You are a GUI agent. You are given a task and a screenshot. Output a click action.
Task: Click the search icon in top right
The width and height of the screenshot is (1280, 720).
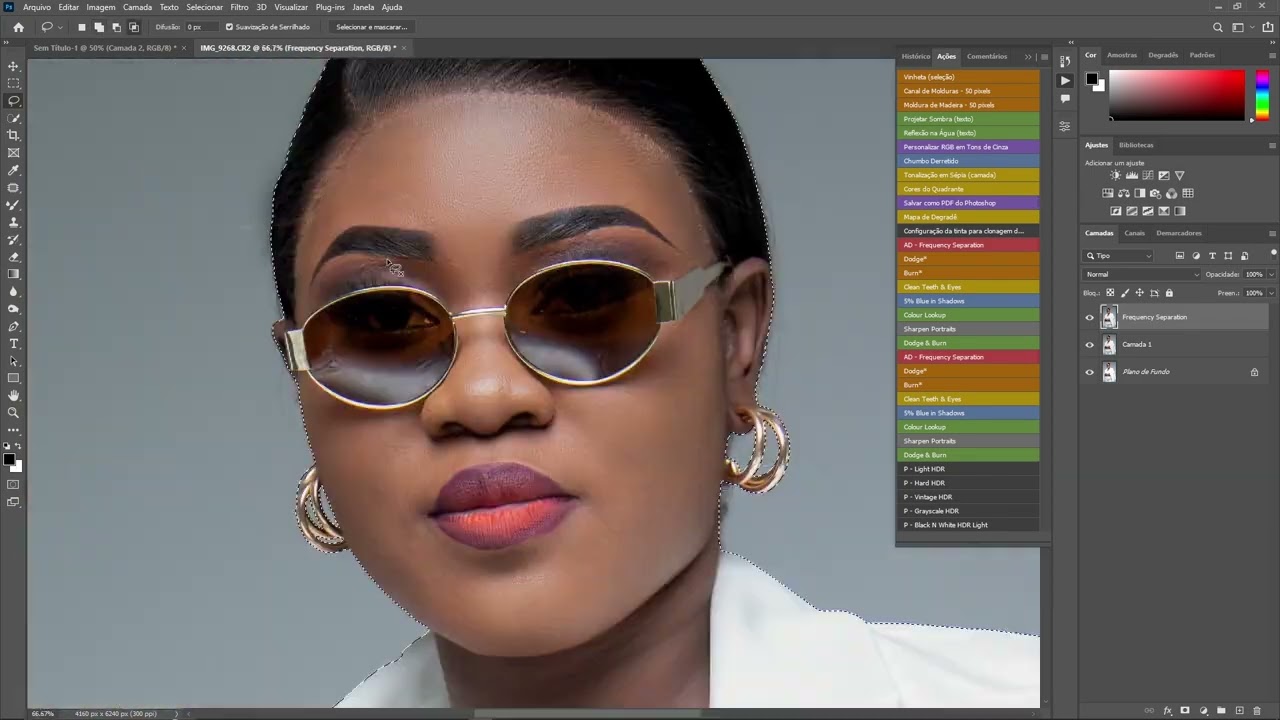(1217, 27)
